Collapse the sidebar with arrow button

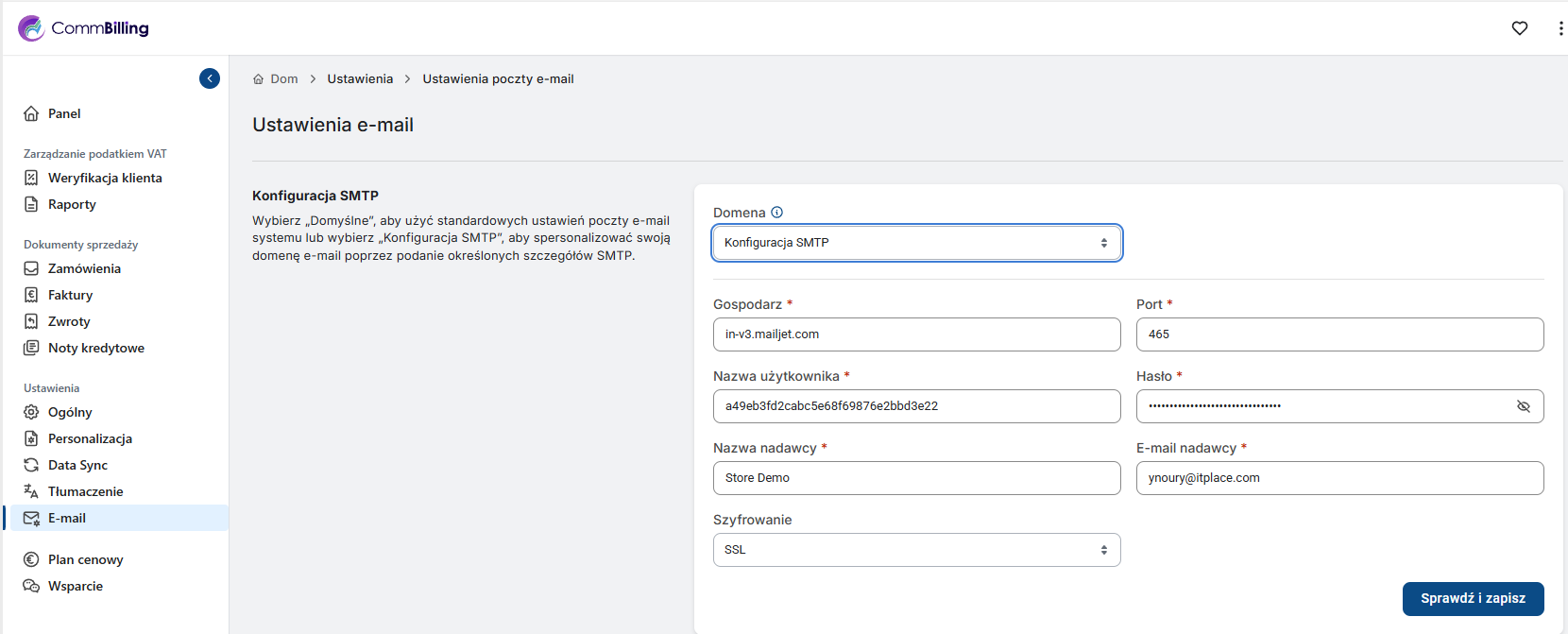click(x=210, y=78)
